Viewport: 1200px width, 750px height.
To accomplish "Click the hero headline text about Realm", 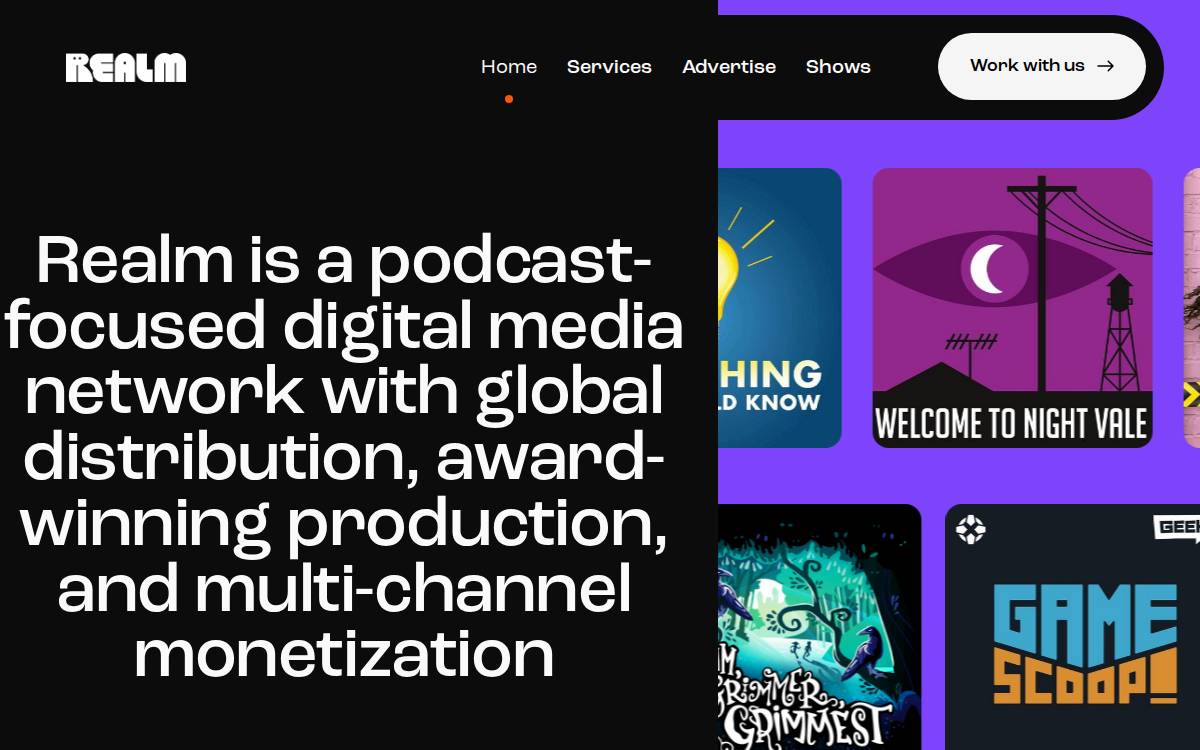I will pyautogui.click(x=344, y=457).
